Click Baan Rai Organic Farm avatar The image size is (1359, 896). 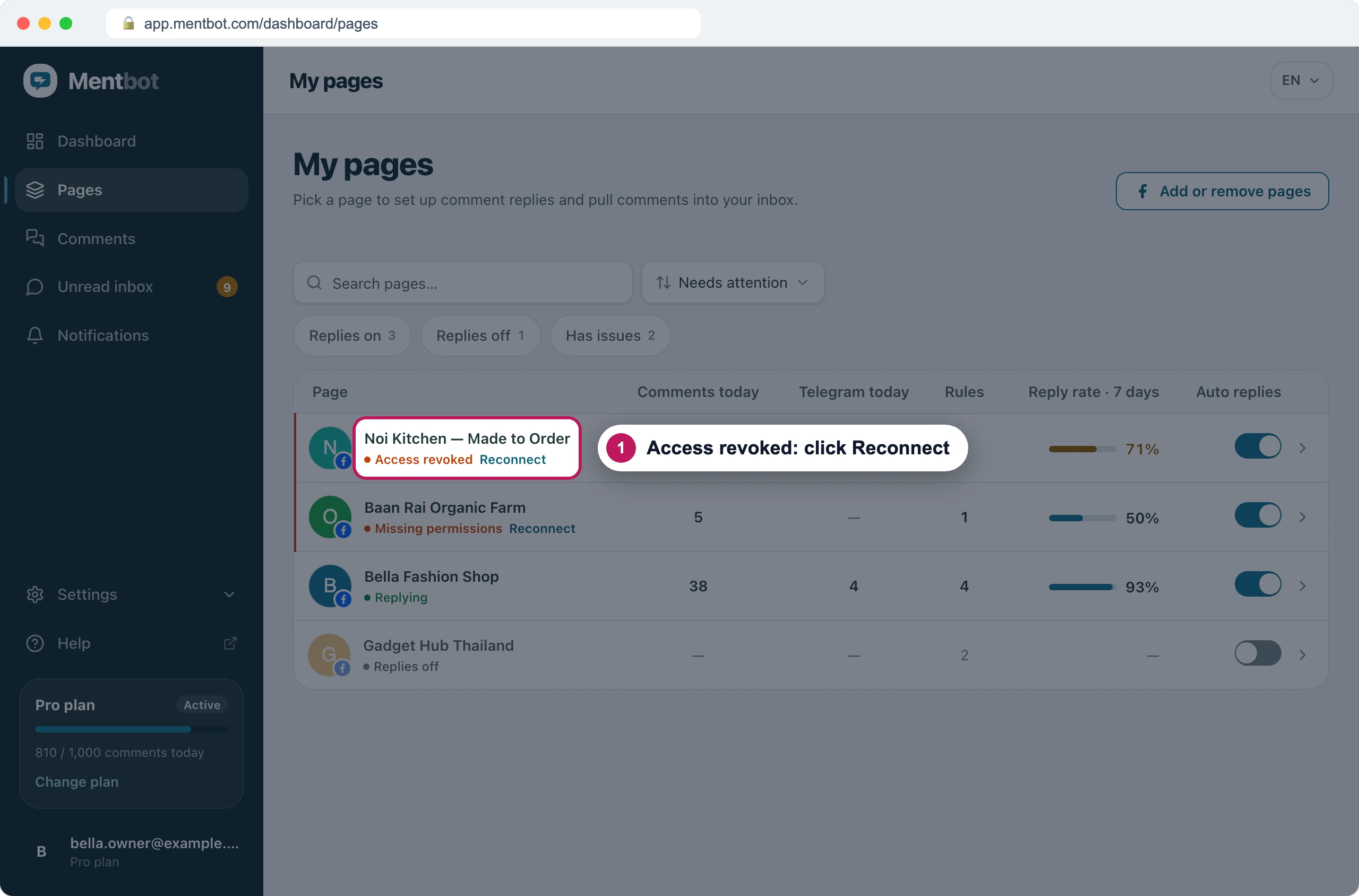330,517
